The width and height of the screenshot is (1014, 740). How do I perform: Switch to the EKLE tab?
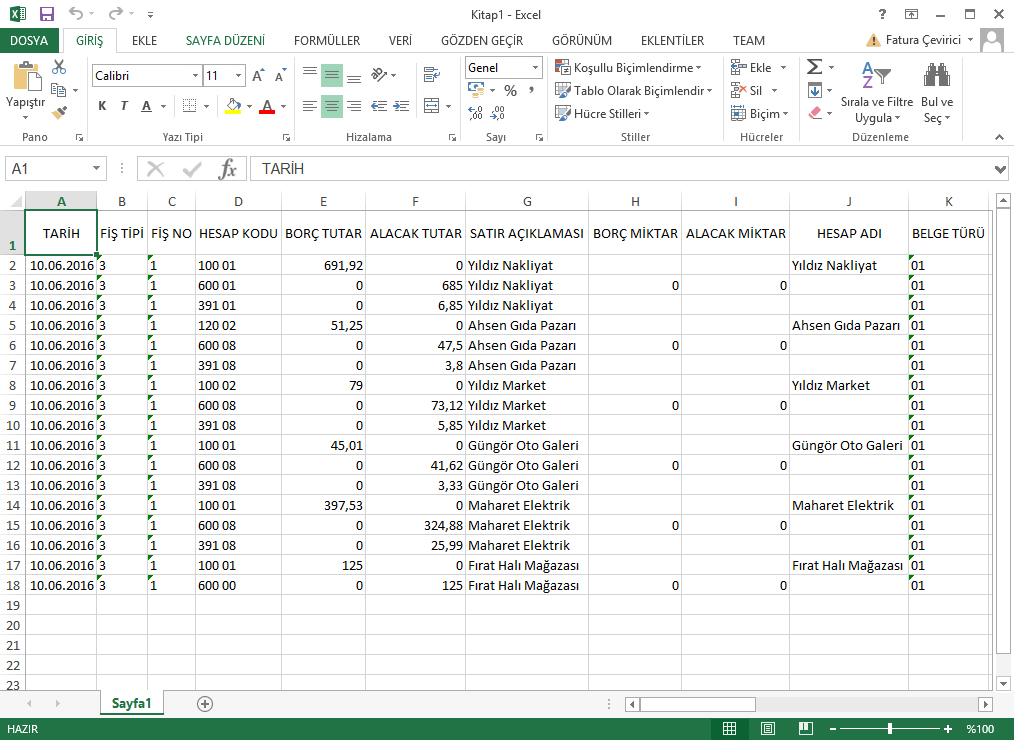click(x=144, y=40)
